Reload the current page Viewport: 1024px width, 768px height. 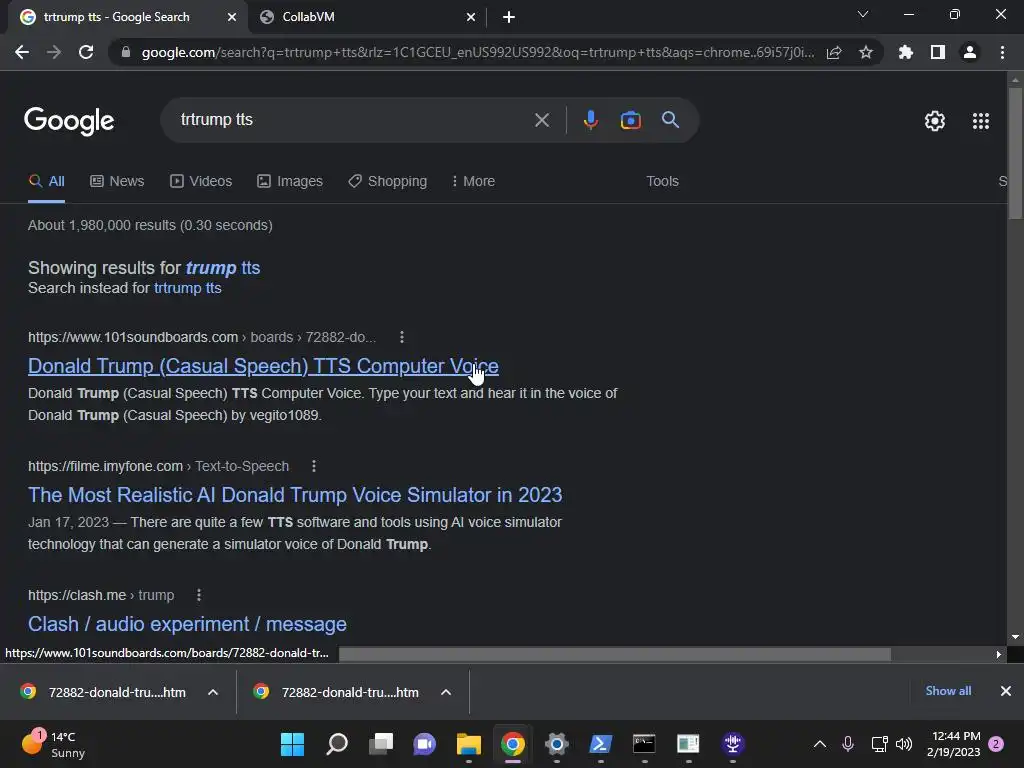tap(86, 52)
